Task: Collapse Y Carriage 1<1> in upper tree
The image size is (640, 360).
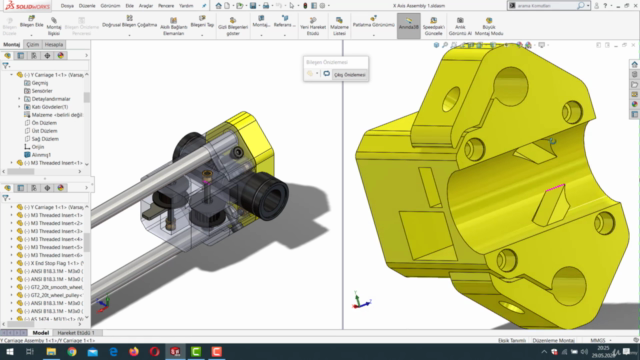Action: pyautogui.click(x=11, y=75)
